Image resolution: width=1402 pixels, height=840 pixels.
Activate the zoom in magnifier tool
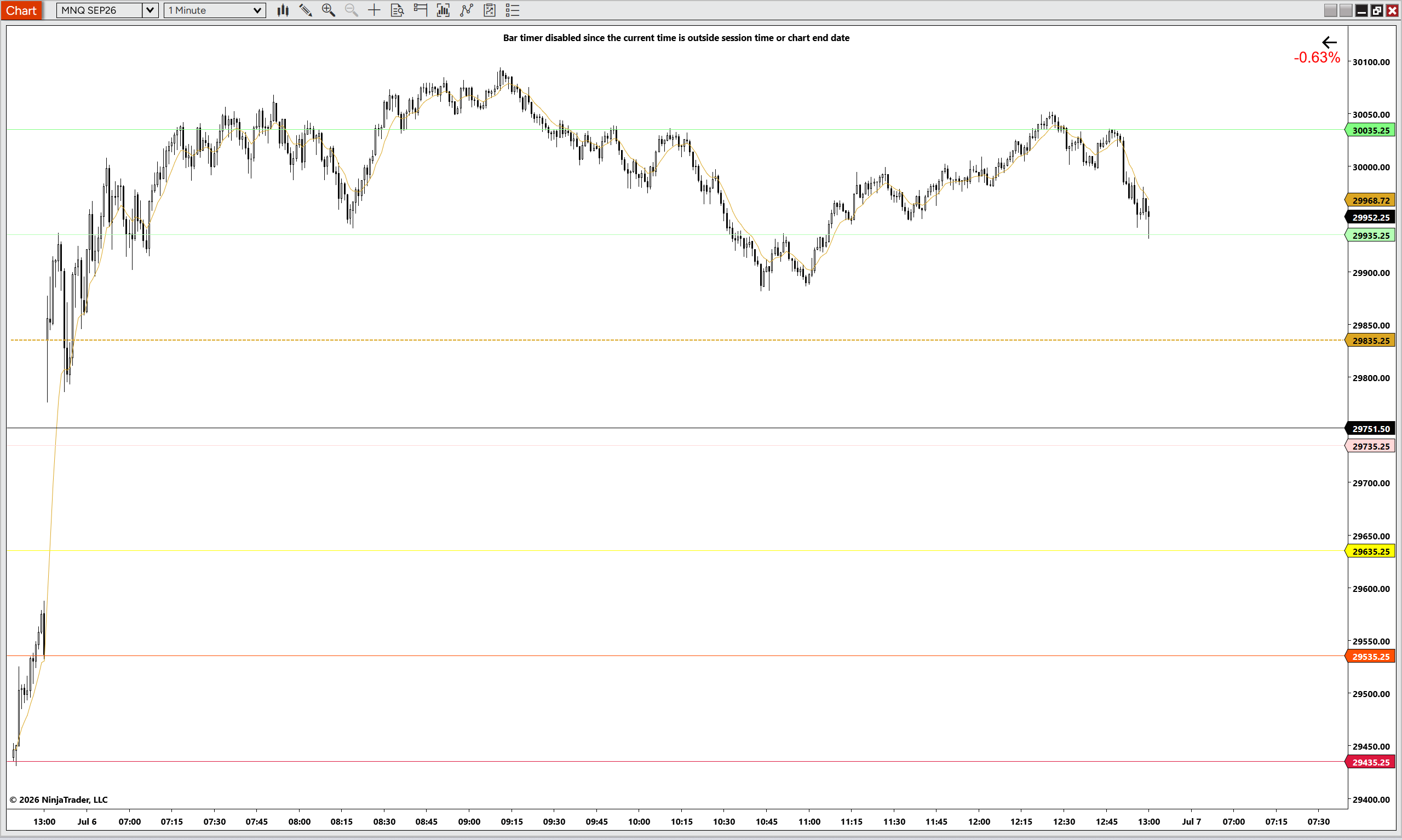pyautogui.click(x=328, y=10)
